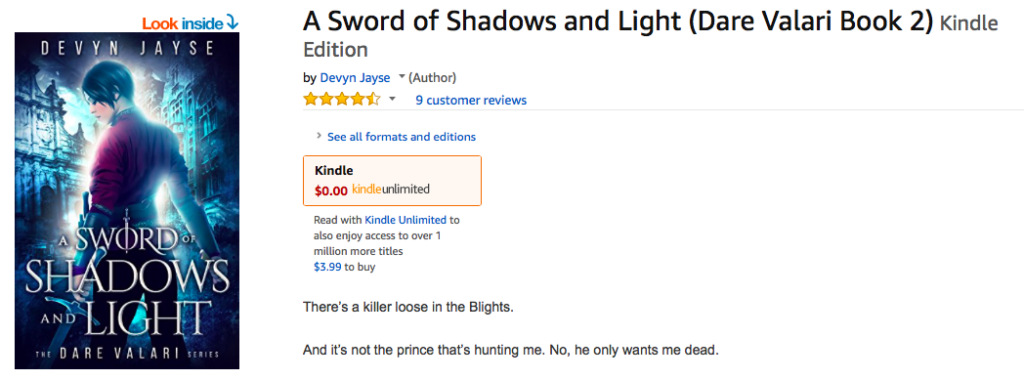Click See all formats and editions
This screenshot has width=1024, height=380.
click(401, 136)
